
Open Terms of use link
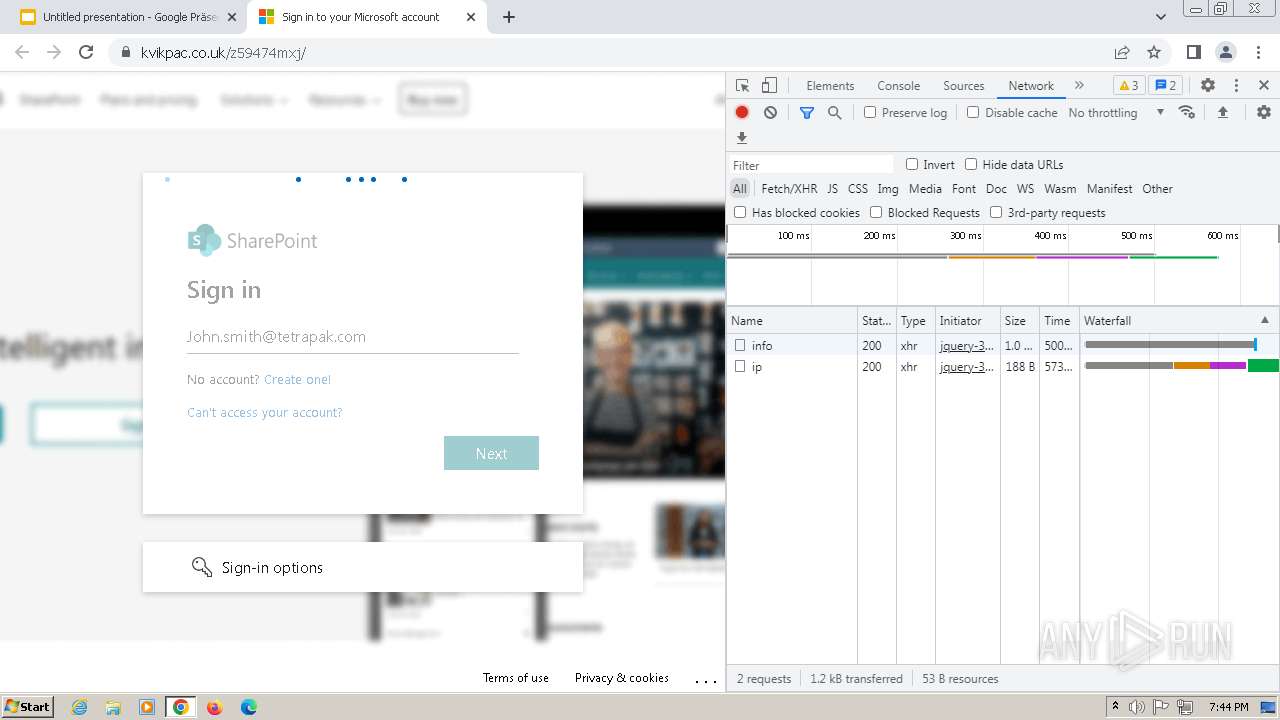[x=516, y=678]
